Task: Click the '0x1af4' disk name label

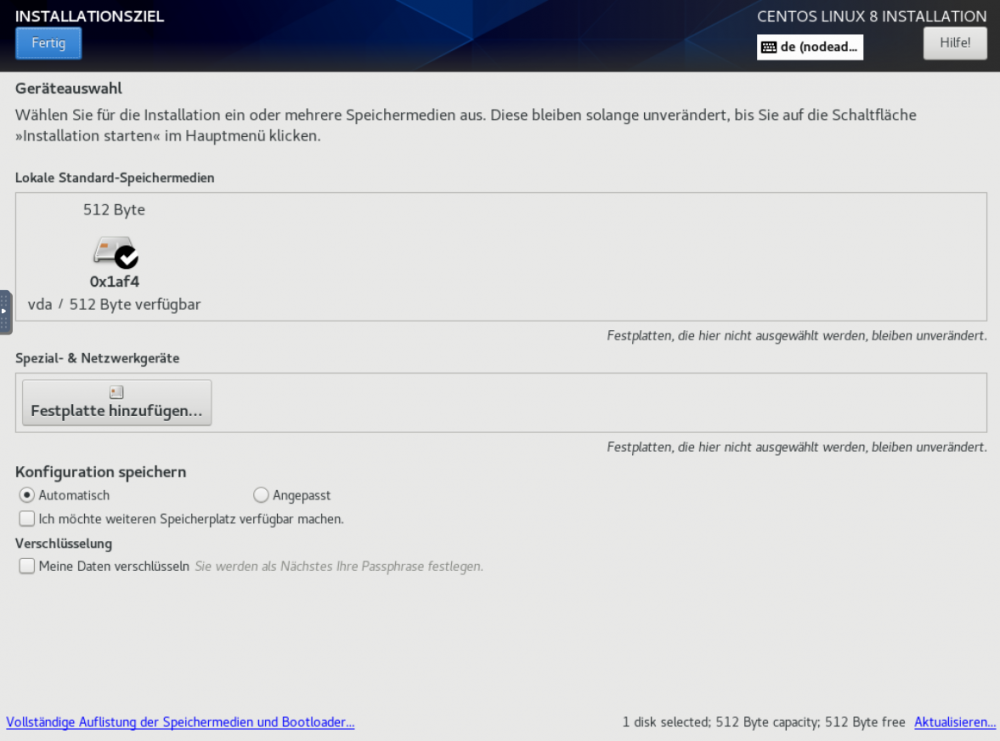Action: point(114,281)
